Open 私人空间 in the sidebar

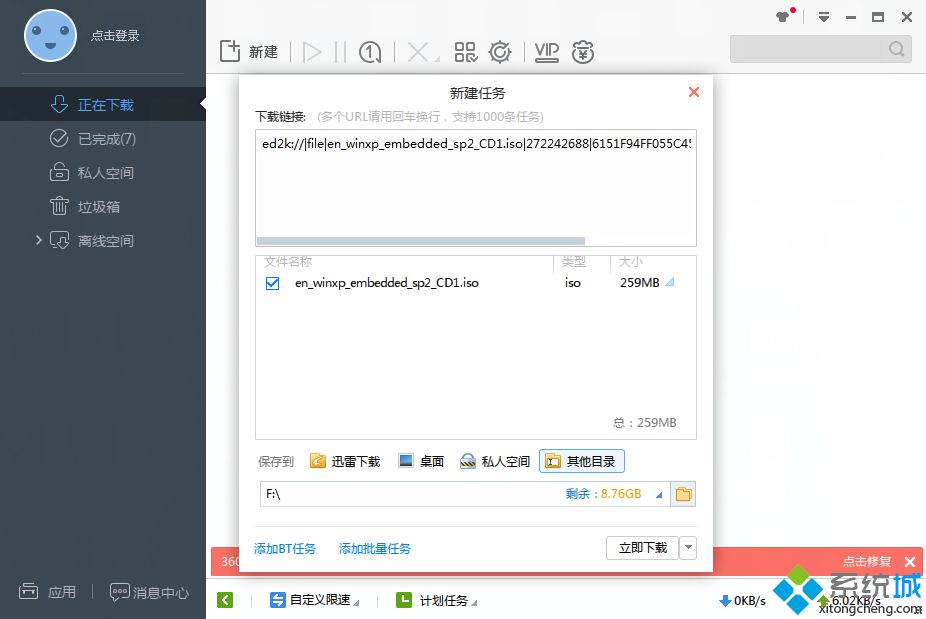[103, 172]
